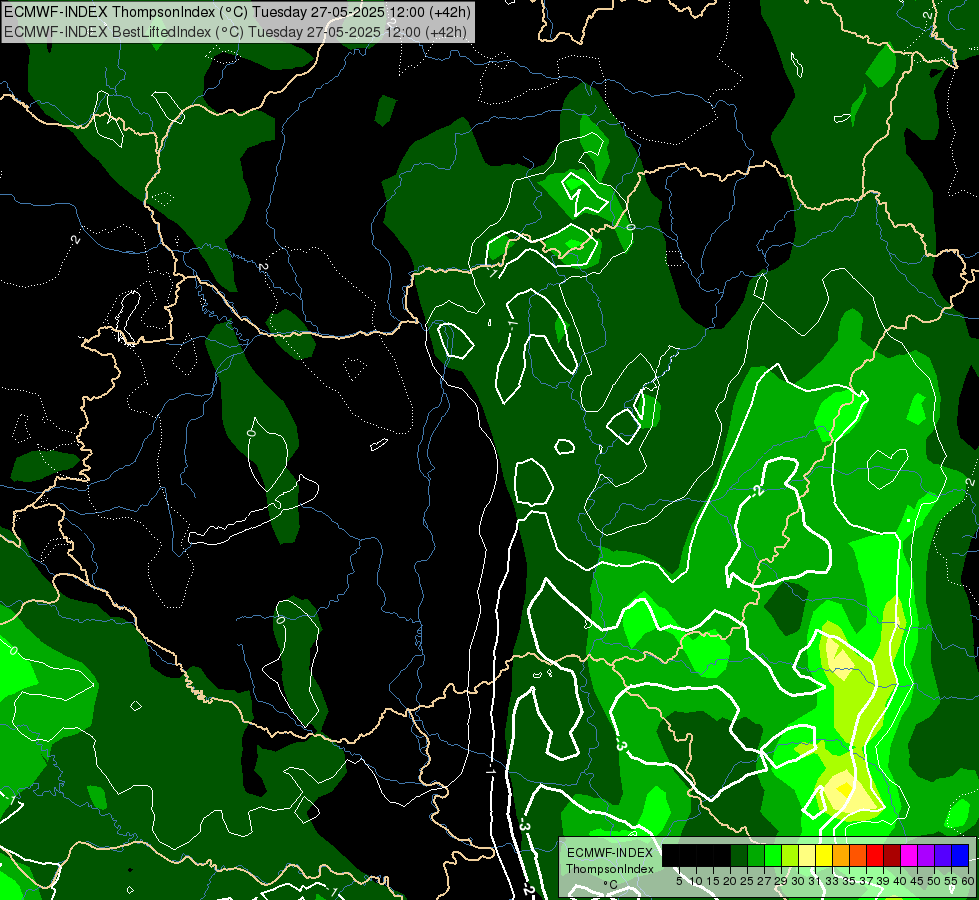
Task: Click the legend scale value 45
Action: (x=917, y=881)
